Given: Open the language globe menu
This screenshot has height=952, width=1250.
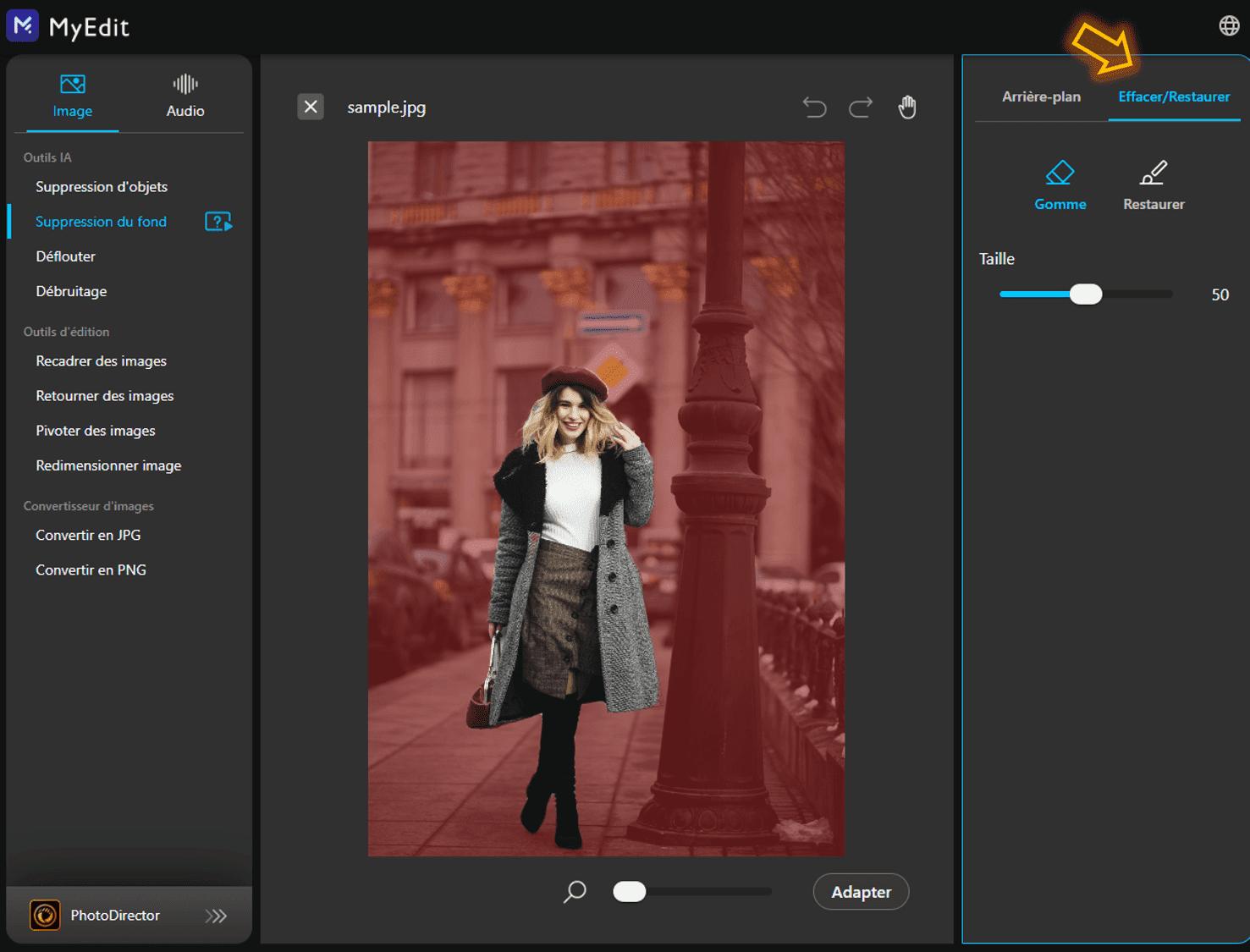Looking at the screenshot, I should (1229, 25).
